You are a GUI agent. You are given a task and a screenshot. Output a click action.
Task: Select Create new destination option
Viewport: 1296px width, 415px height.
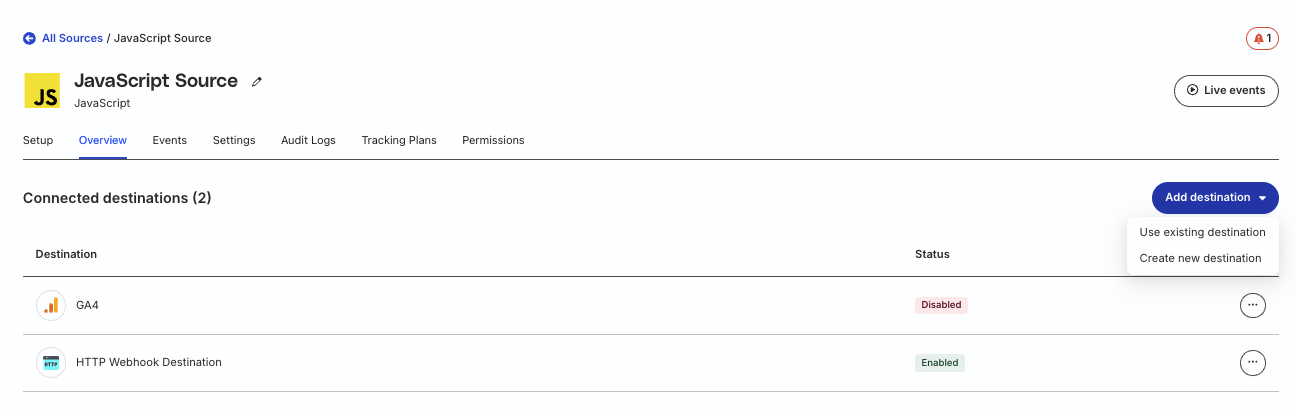point(1200,258)
